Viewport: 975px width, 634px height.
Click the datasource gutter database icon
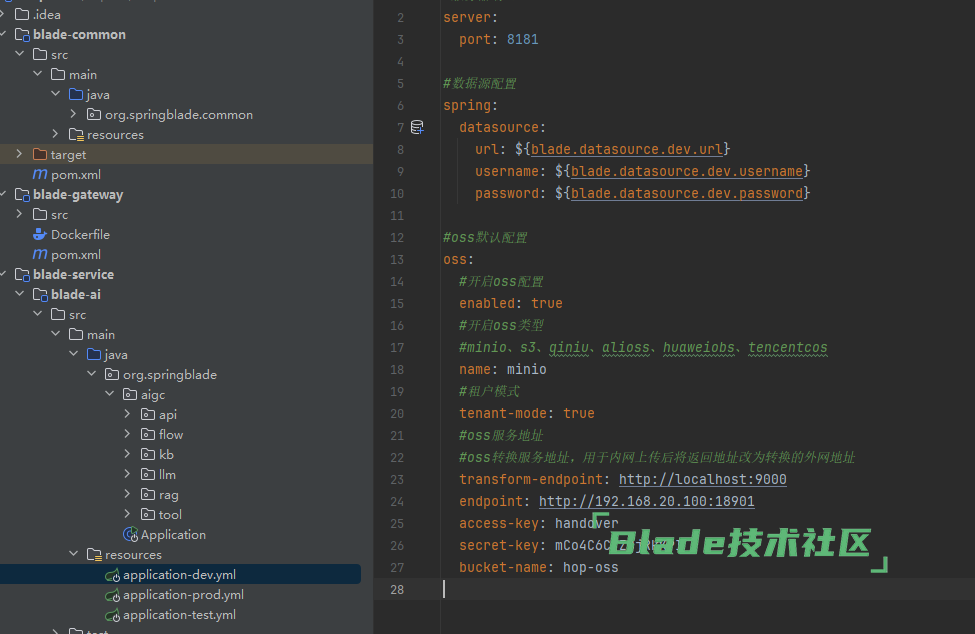(x=417, y=127)
